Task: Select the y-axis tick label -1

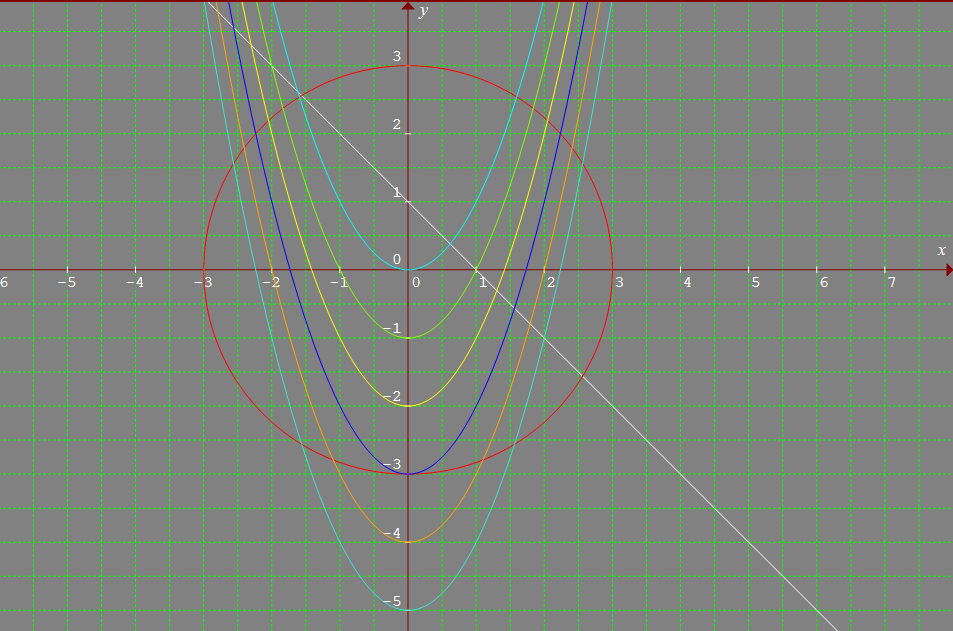Action: 393,329
